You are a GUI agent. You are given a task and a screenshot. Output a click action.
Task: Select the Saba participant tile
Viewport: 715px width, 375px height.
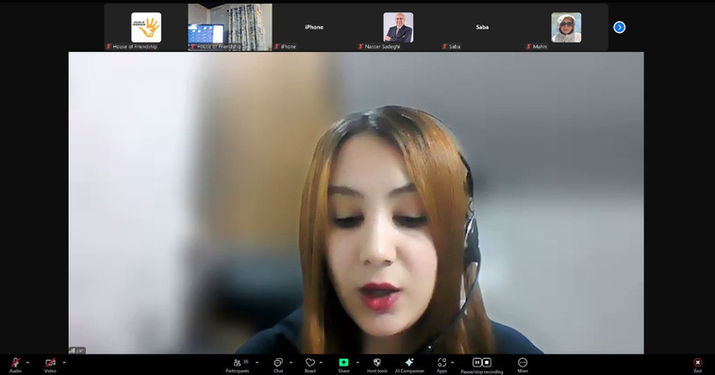482,27
